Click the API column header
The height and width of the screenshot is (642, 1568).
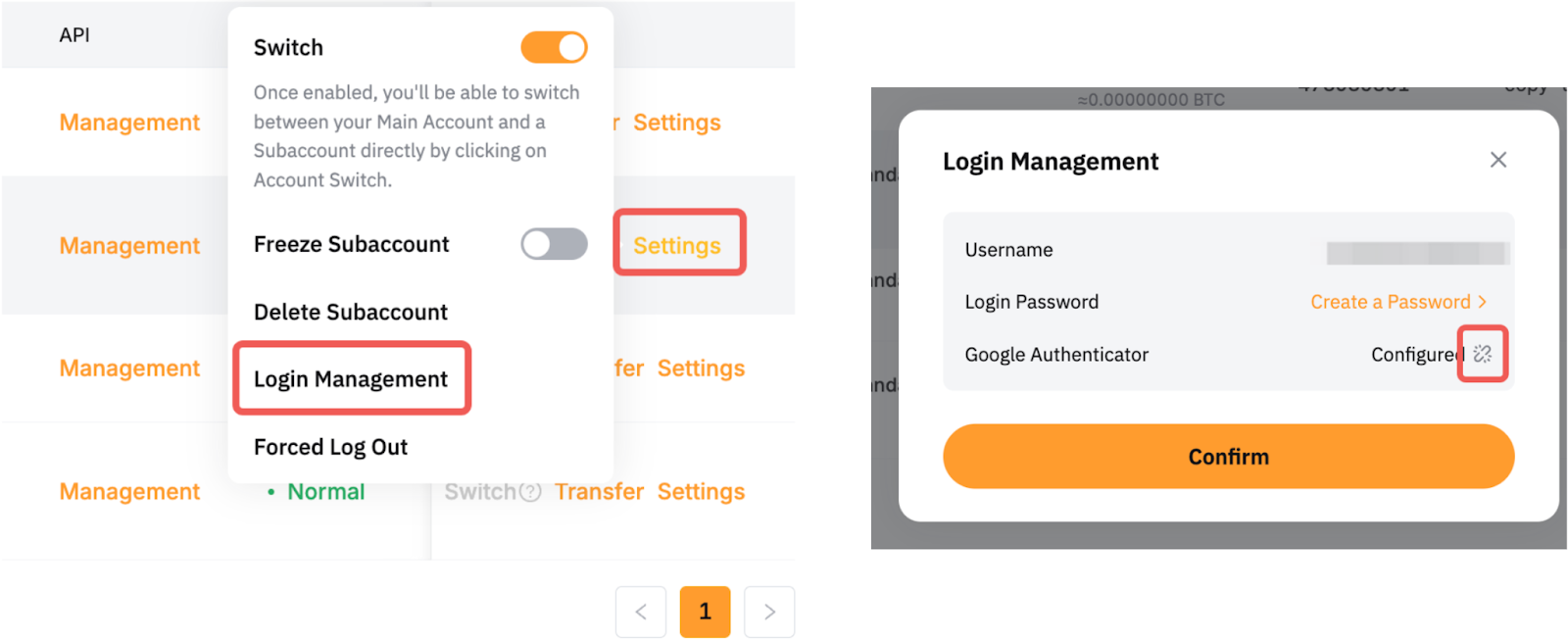pos(74,35)
